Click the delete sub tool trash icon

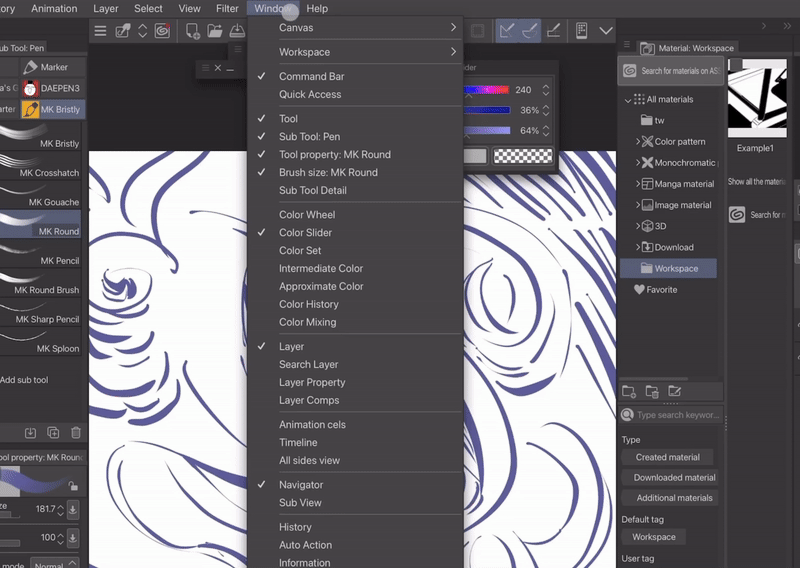click(x=76, y=433)
